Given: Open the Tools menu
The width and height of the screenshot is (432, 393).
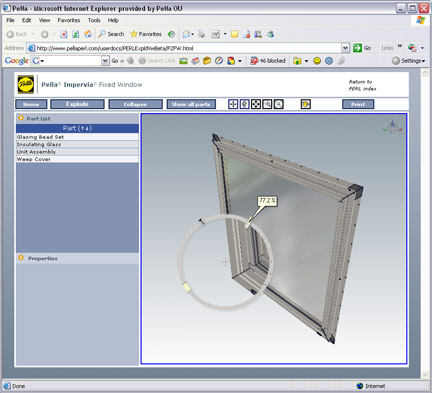Looking at the screenshot, I should (94, 20).
